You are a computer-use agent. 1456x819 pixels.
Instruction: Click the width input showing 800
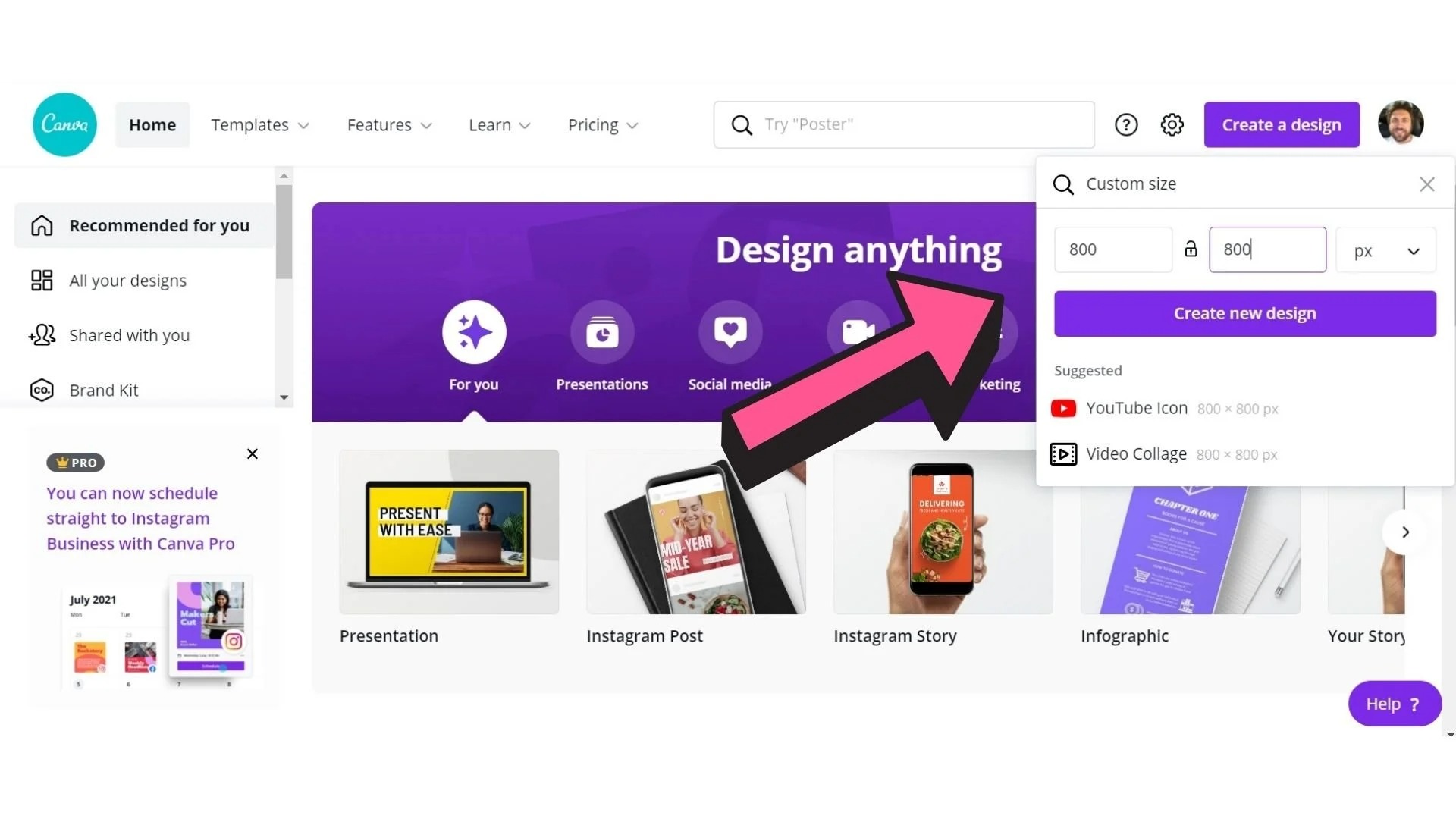(x=1112, y=249)
